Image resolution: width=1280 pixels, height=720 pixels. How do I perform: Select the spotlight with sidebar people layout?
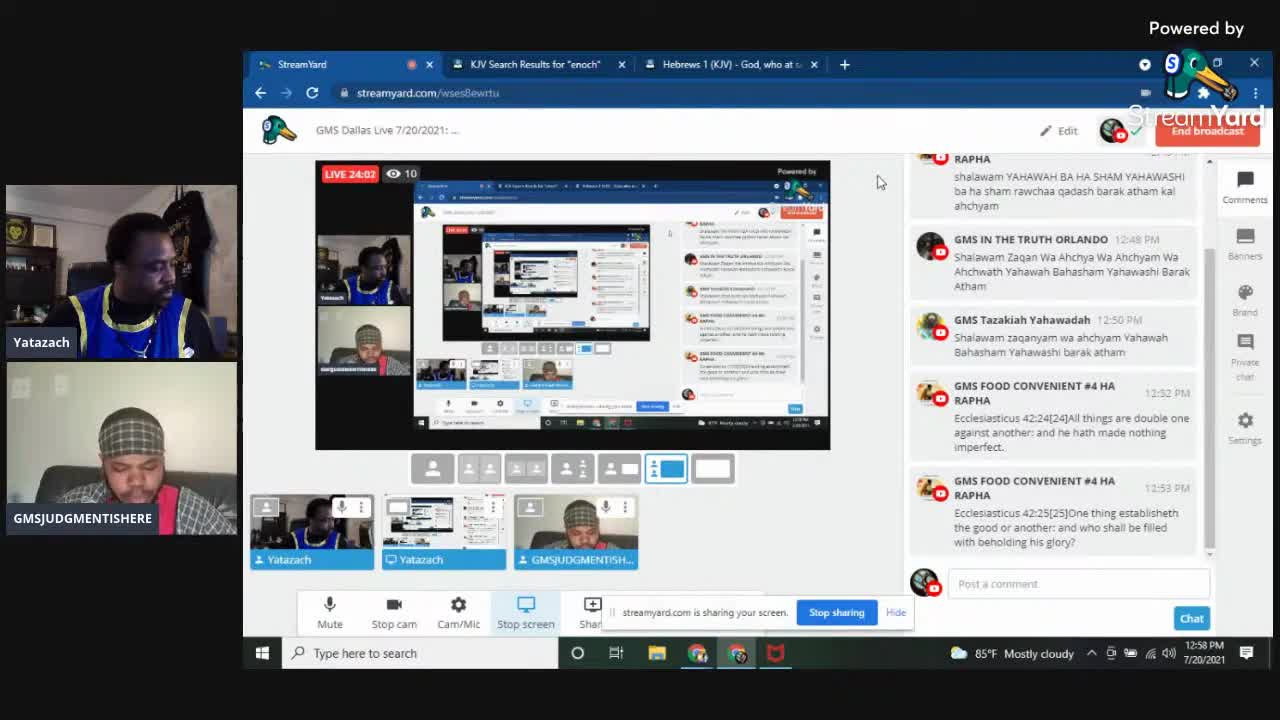573,469
